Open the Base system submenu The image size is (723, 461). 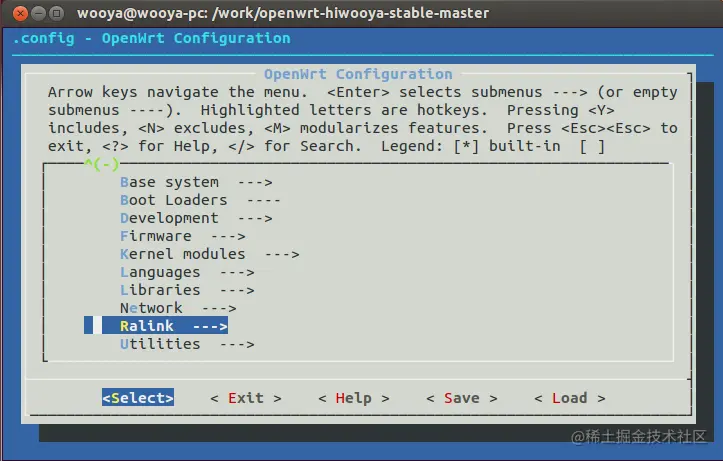196,182
